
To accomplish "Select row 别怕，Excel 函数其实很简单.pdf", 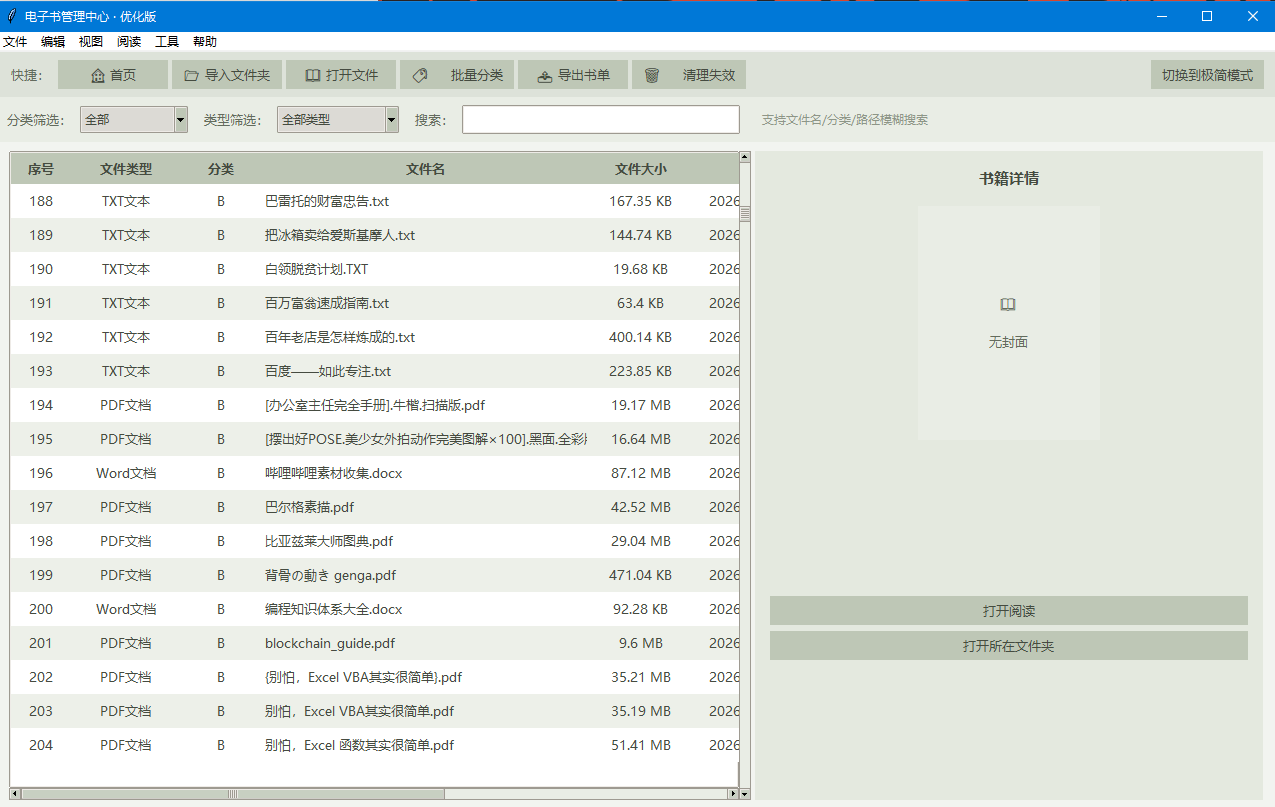I will (x=375, y=745).
